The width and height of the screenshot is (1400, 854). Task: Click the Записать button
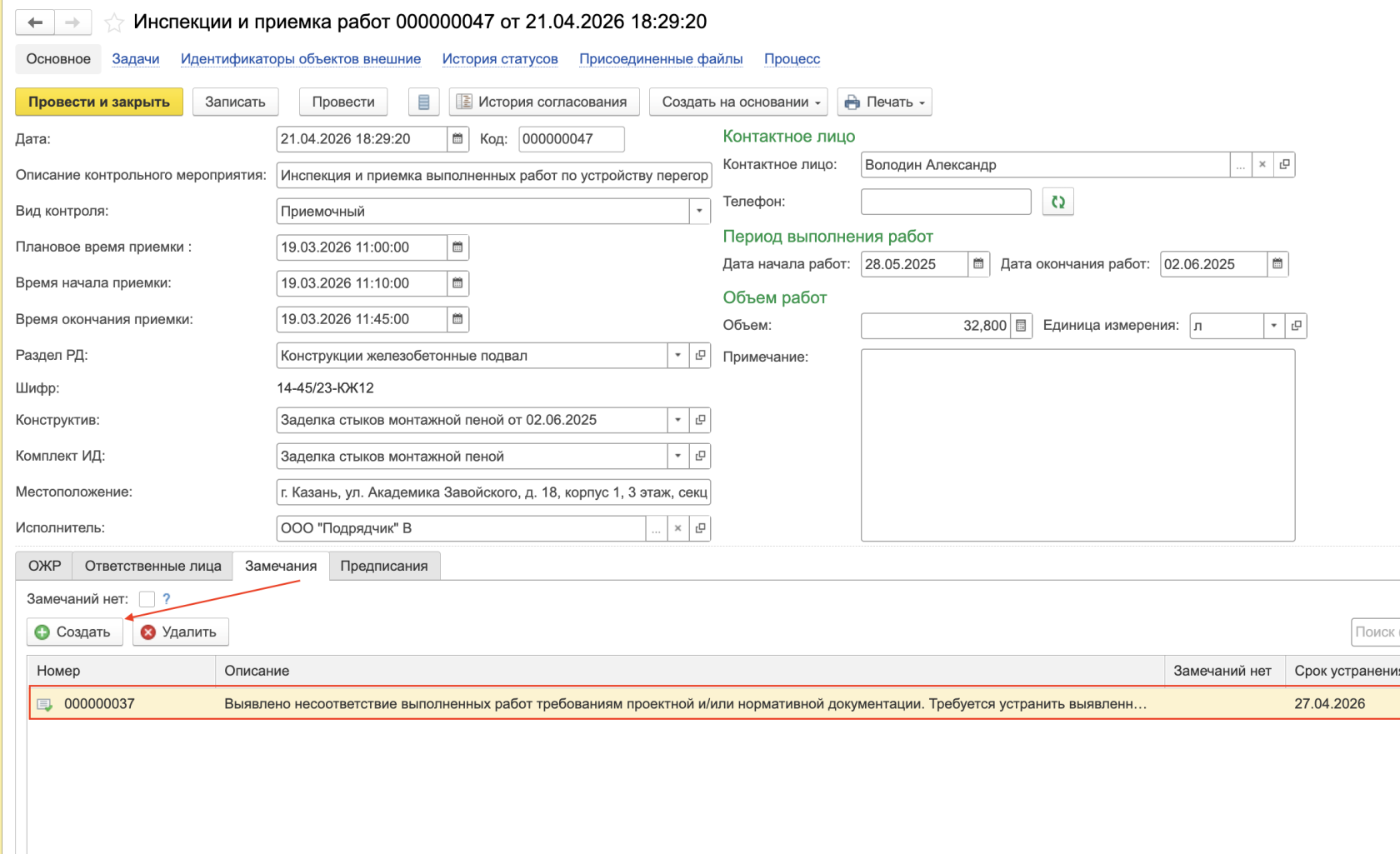235,102
